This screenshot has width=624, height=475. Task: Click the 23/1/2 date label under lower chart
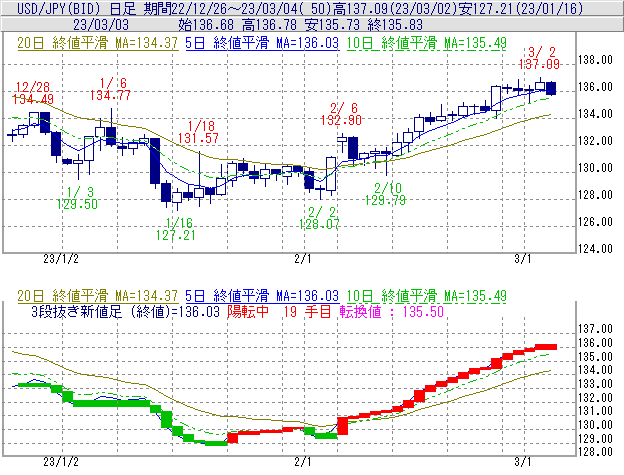[x=61, y=462]
